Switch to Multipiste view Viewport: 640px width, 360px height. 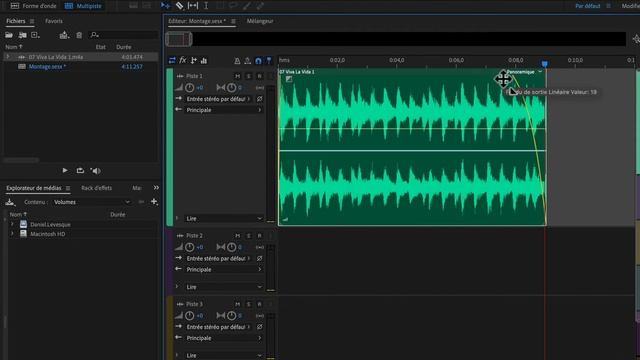(x=83, y=6)
